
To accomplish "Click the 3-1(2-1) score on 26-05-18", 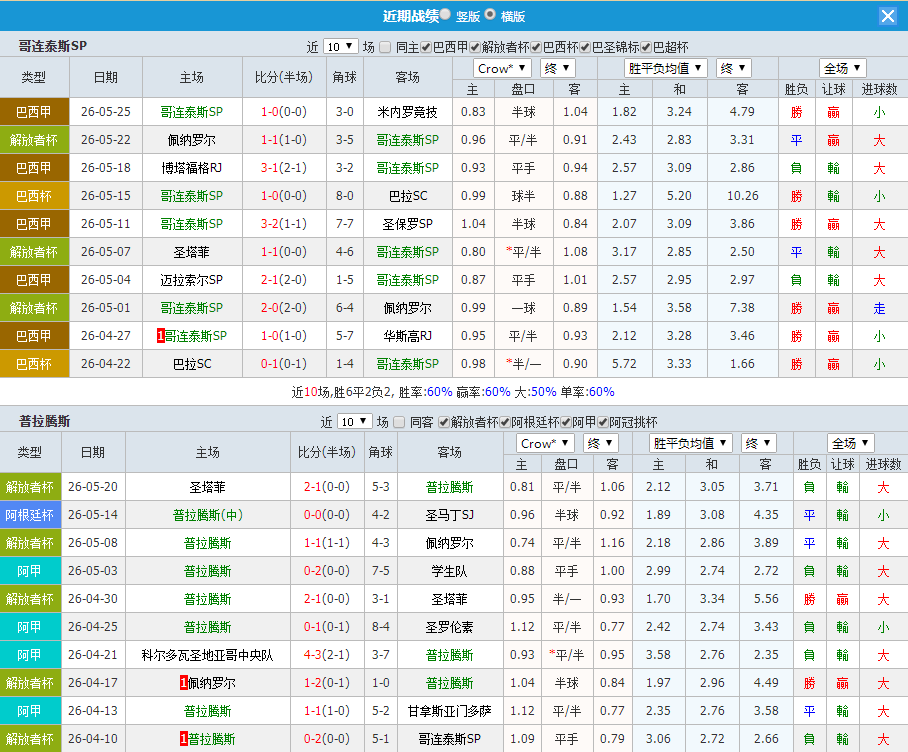I will click(x=283, y=168).
